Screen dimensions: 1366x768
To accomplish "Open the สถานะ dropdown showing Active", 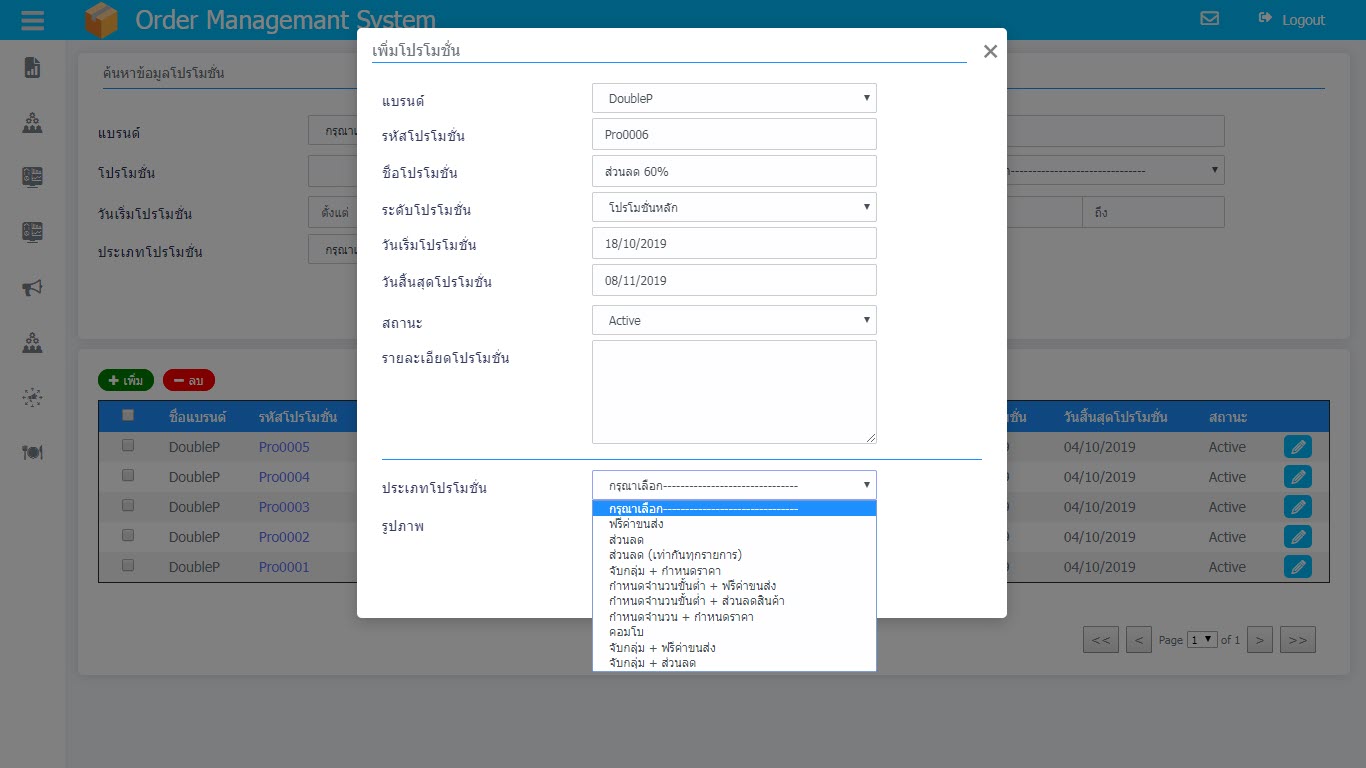I will tap(734, 320).
